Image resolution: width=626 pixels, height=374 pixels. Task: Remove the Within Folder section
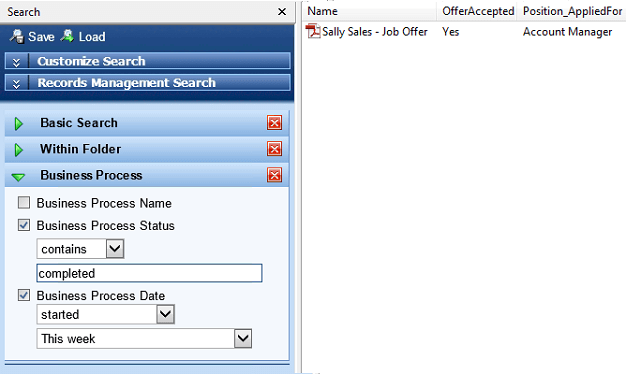(274, 149)
